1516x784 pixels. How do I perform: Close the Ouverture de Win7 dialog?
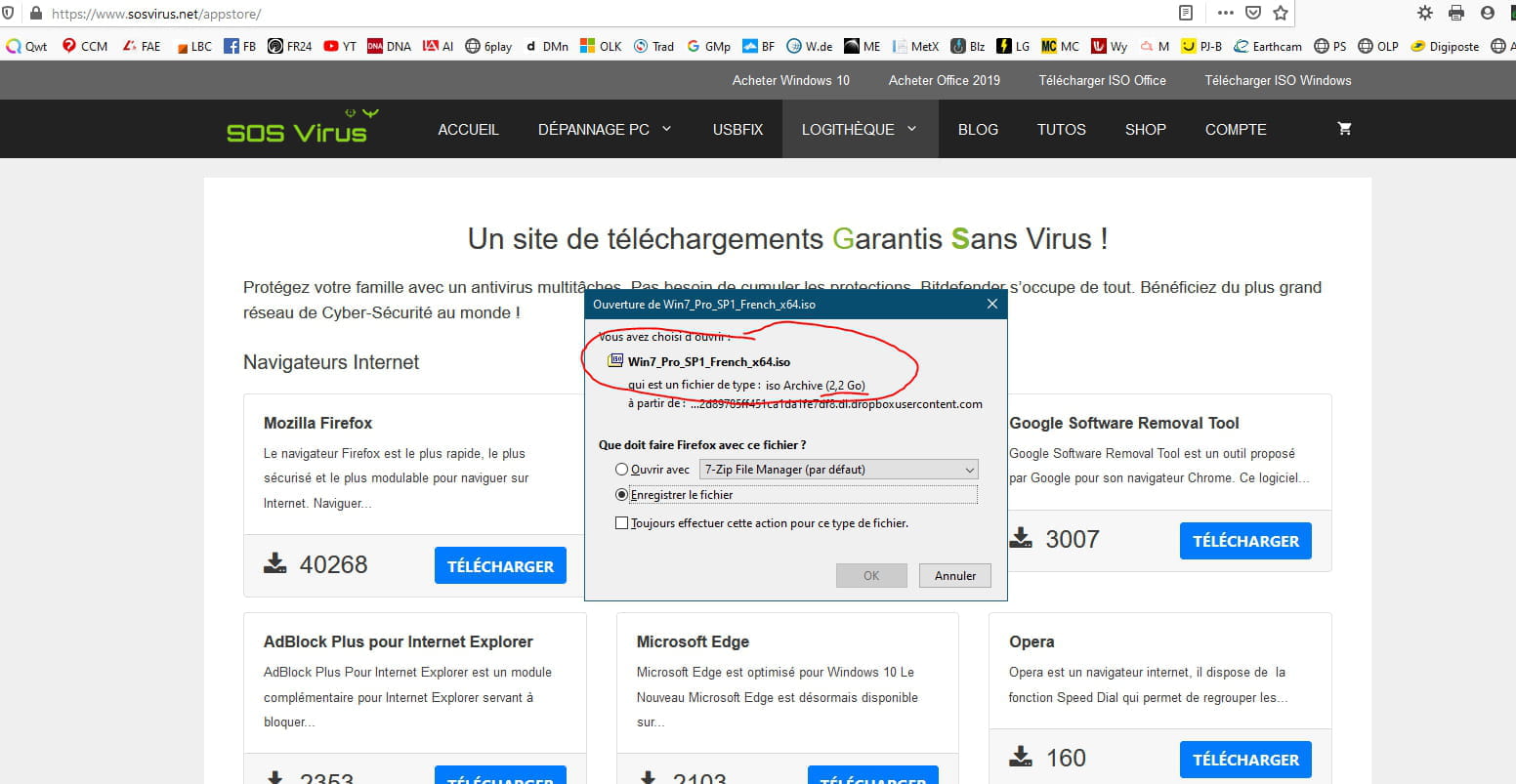click(x=992, y=304)
